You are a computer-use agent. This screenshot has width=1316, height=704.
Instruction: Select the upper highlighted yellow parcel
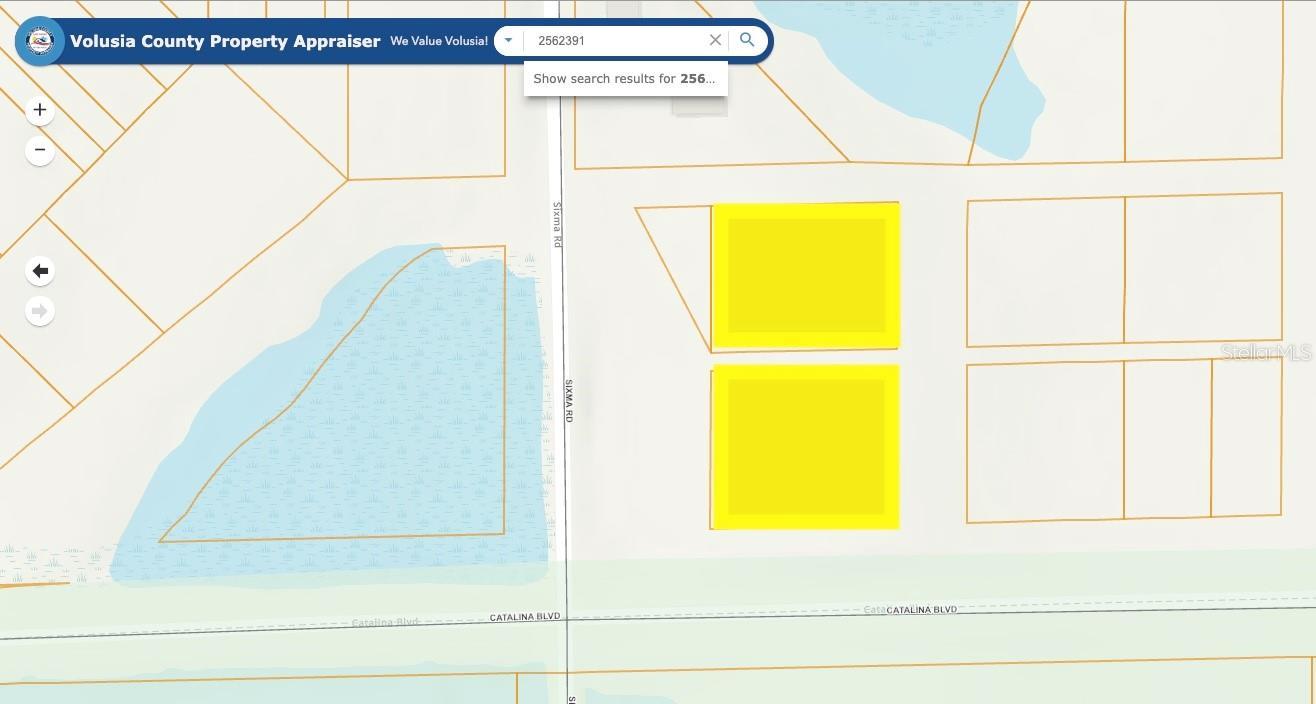pyautogui.click(x=806, y=275)
